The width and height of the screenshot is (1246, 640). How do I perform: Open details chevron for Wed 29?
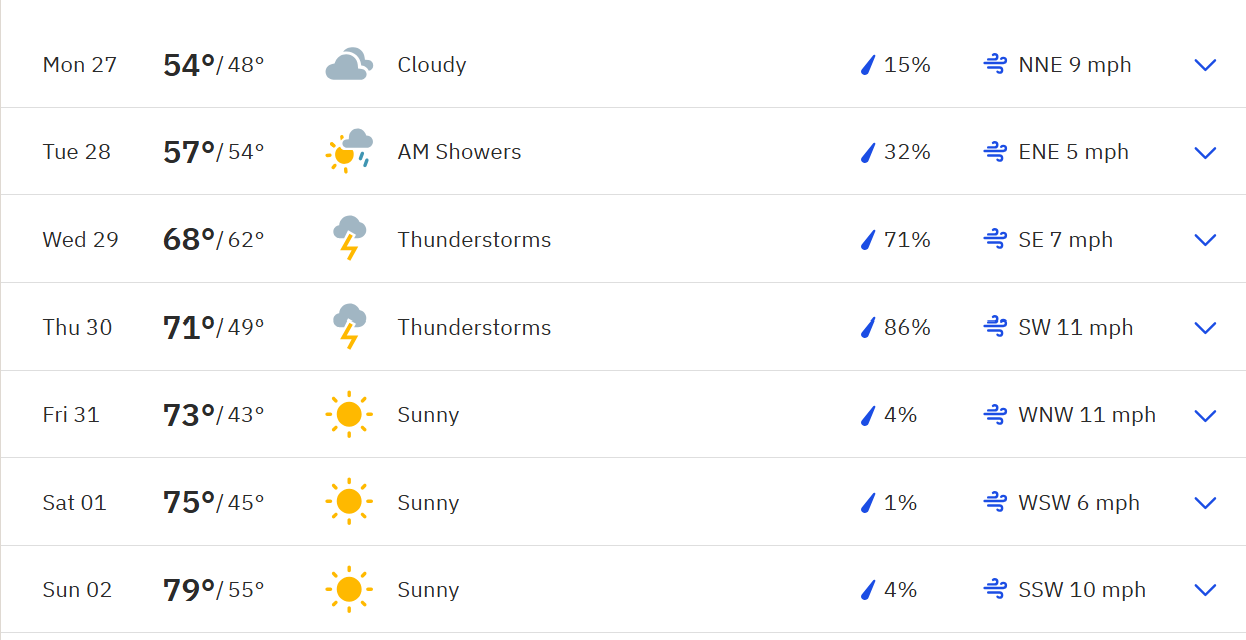click(1205, 240)
